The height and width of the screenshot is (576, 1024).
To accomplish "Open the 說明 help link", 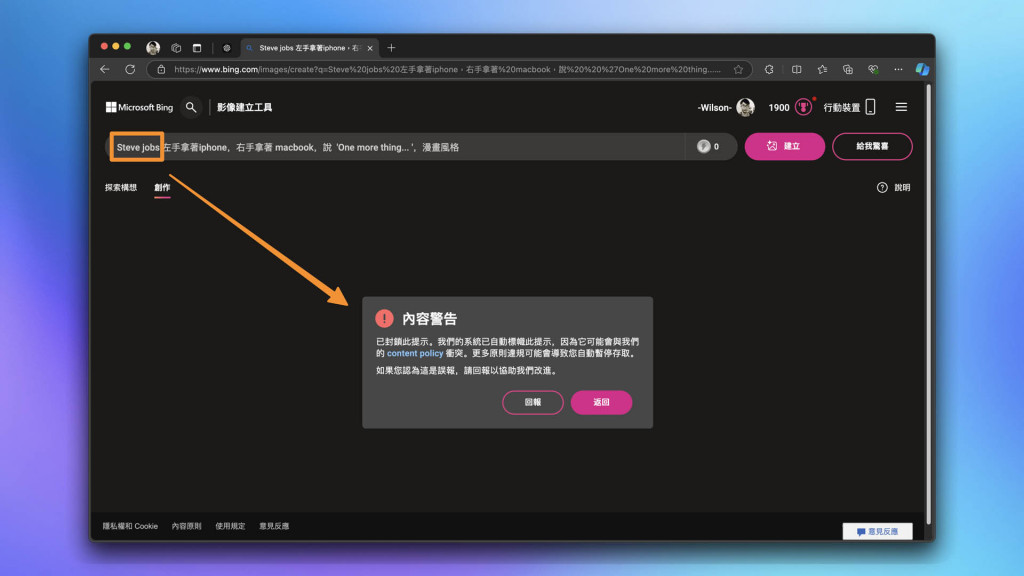I will click(x=893, y=187).
